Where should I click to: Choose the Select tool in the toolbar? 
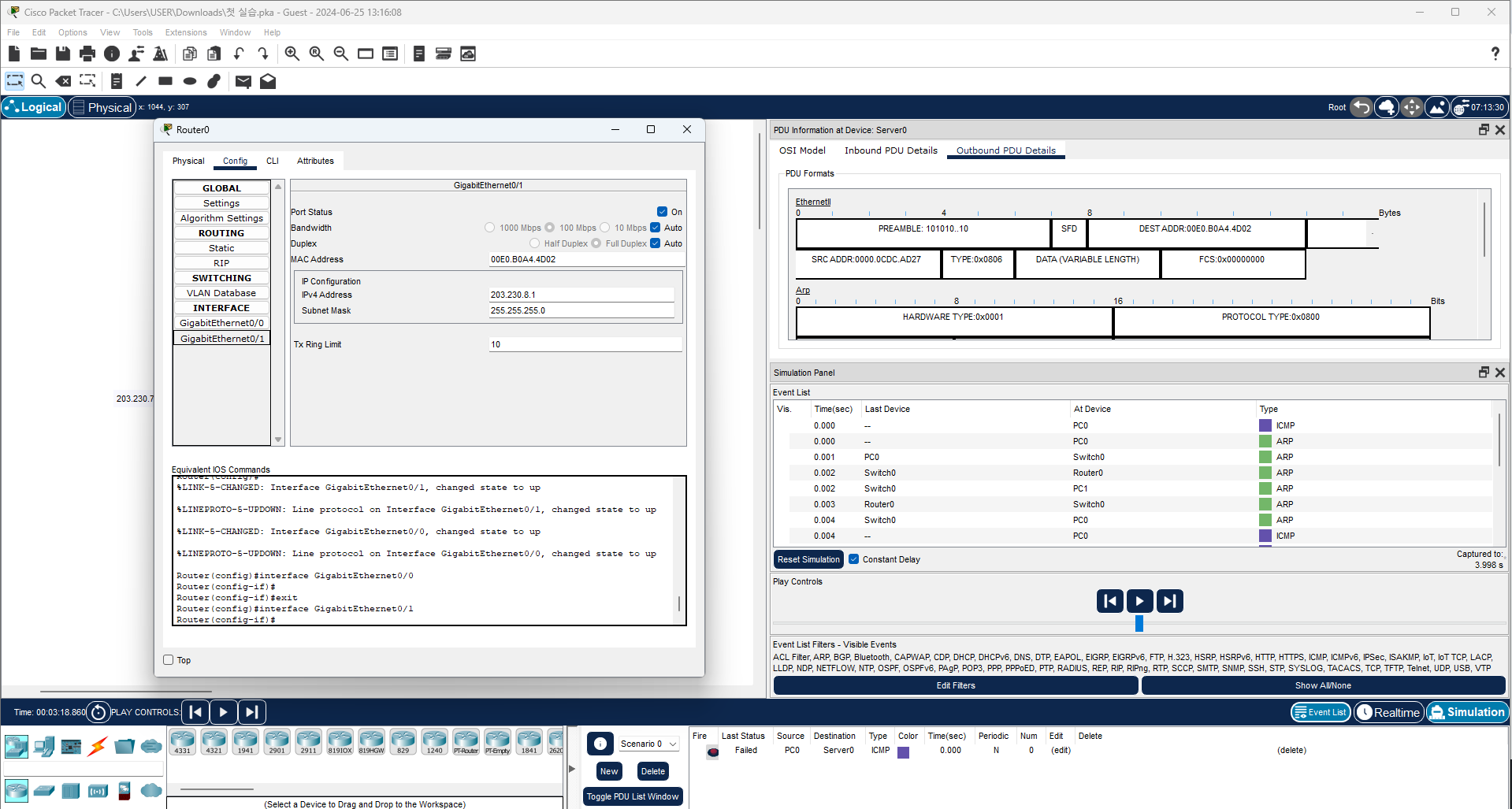(14, 81)
